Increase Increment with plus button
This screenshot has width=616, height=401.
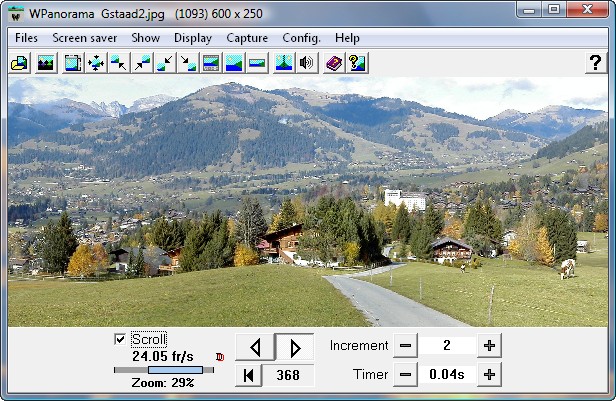490,346
